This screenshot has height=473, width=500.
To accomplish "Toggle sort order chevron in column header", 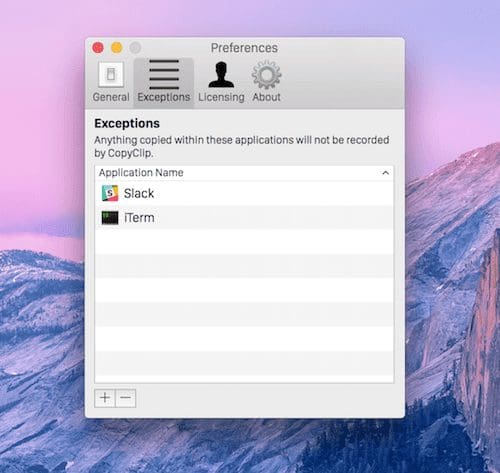I will tap(386, 173).
